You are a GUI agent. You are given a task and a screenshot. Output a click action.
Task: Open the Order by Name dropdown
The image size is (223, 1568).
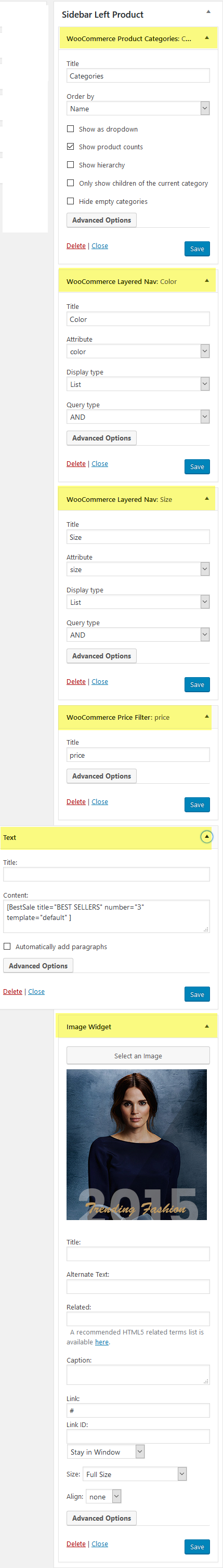[x=138, y=108]
